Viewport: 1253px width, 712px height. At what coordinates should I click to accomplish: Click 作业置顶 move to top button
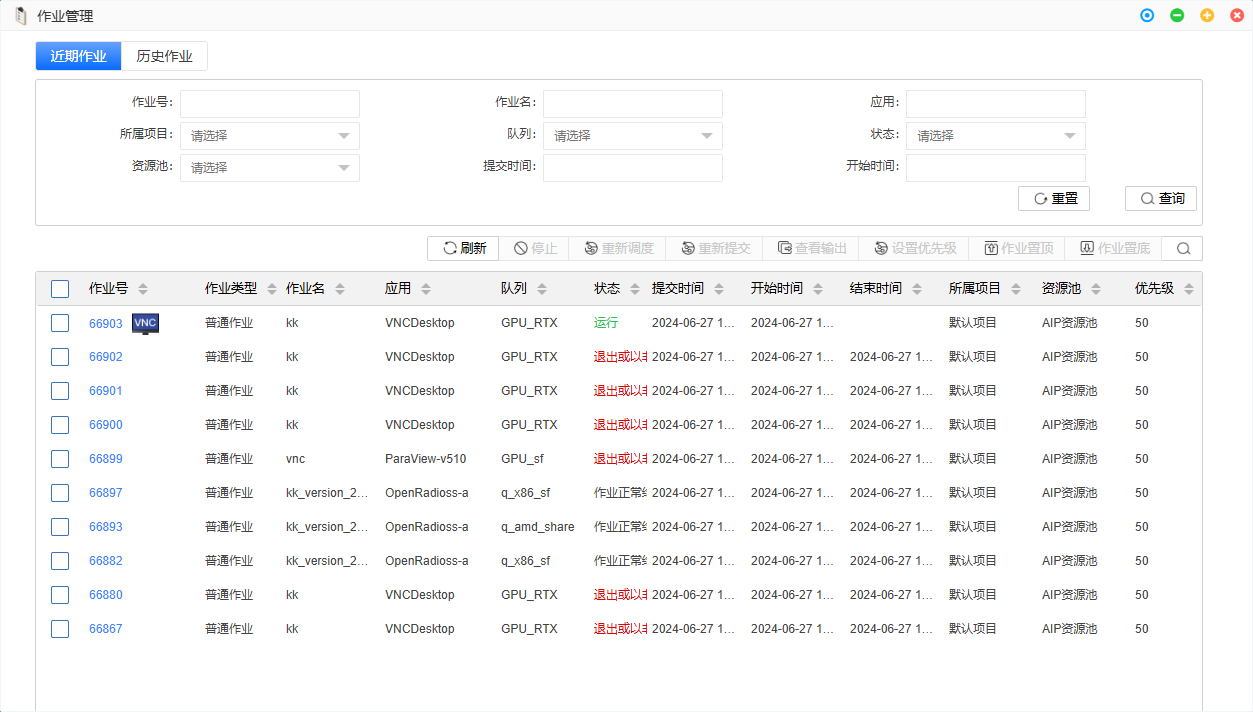[x=1017, y=249]
